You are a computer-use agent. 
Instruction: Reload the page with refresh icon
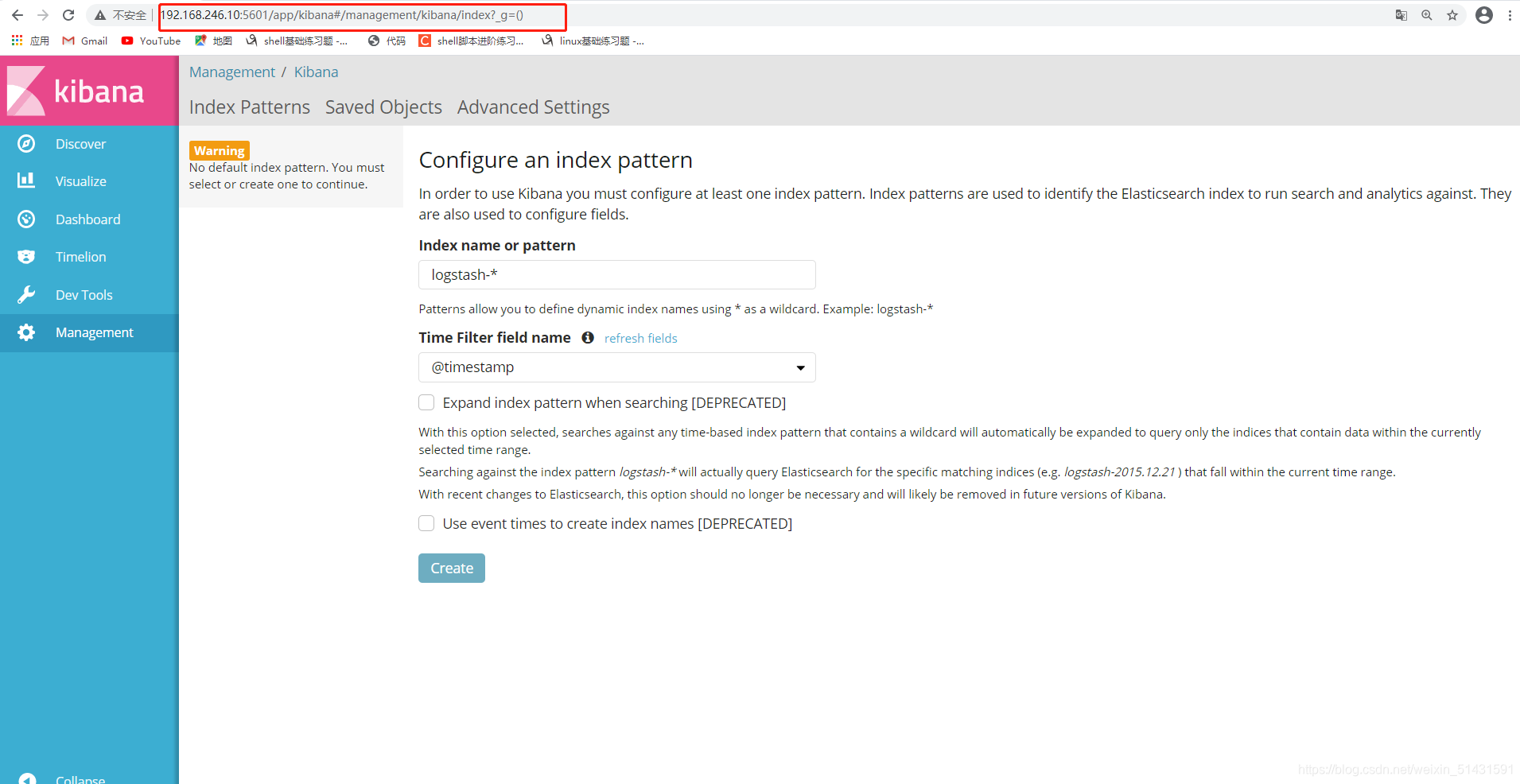pos(68,15)
